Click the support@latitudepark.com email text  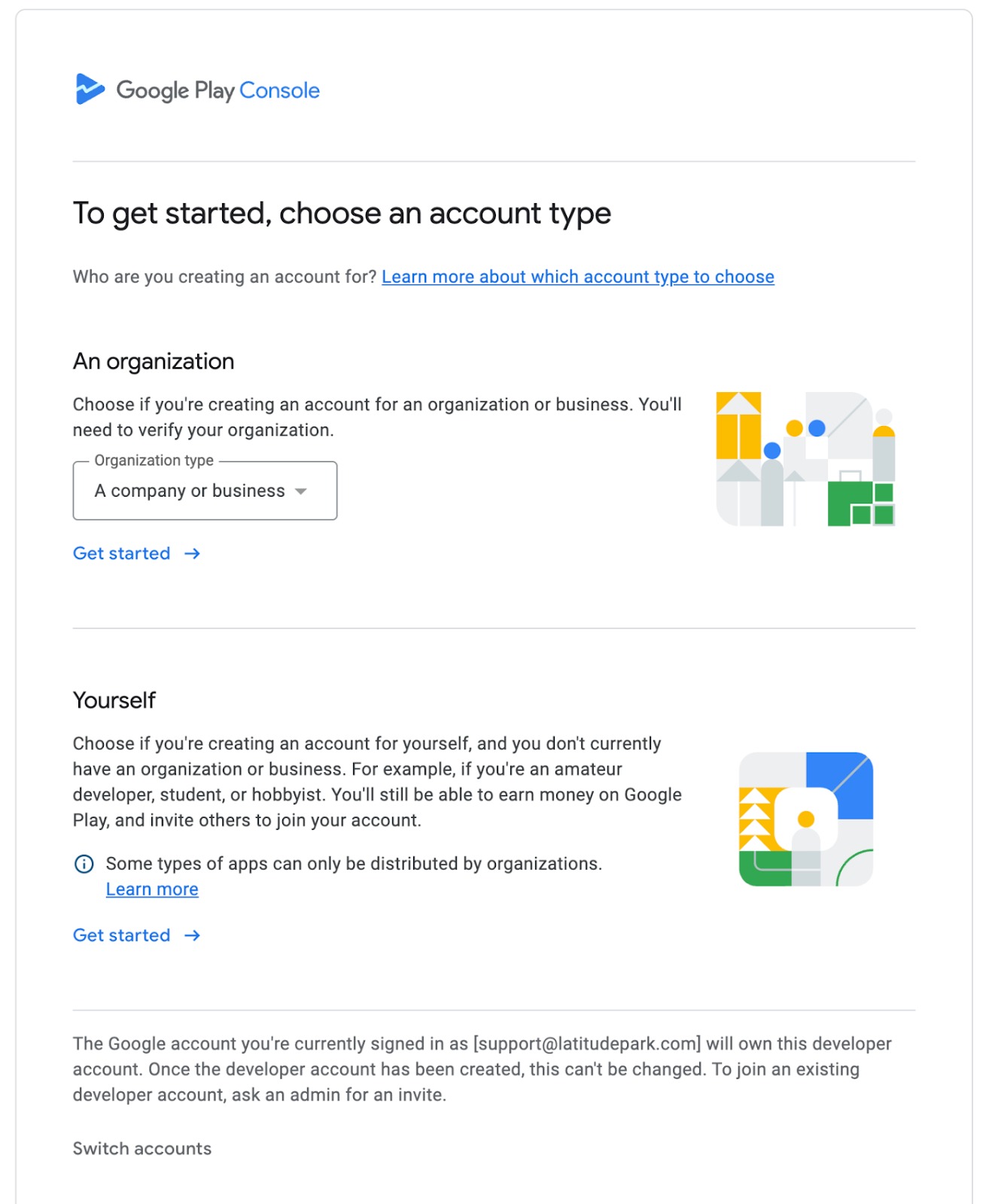pos(587,1044)
